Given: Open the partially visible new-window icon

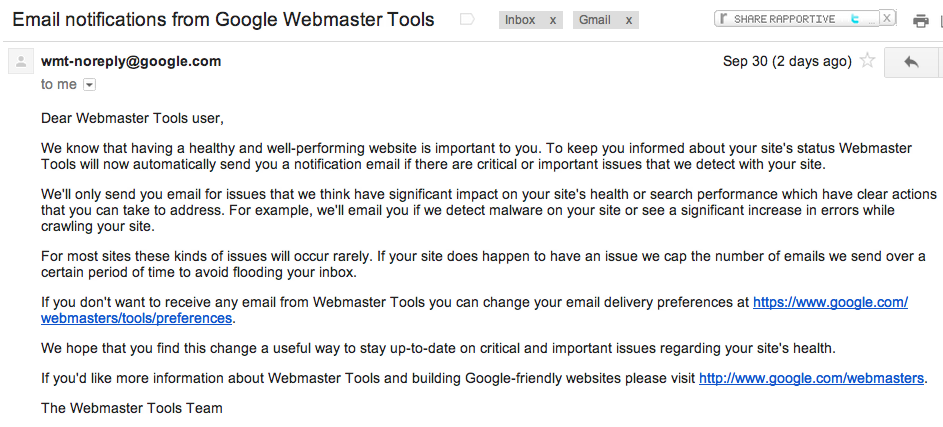Looking at the screenshot, I should [x=941, y=21].
